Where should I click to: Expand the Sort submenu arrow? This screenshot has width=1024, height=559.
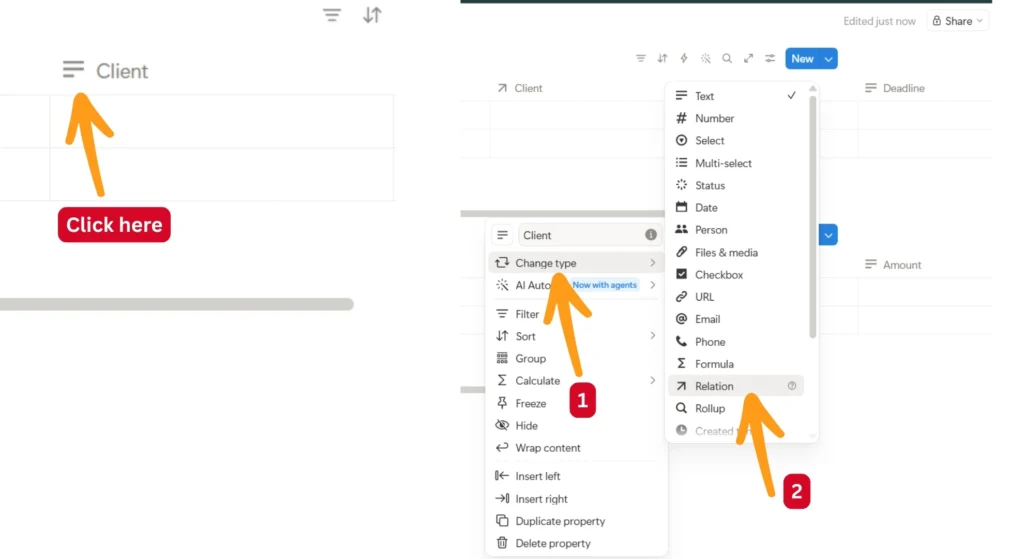point(652,336)
